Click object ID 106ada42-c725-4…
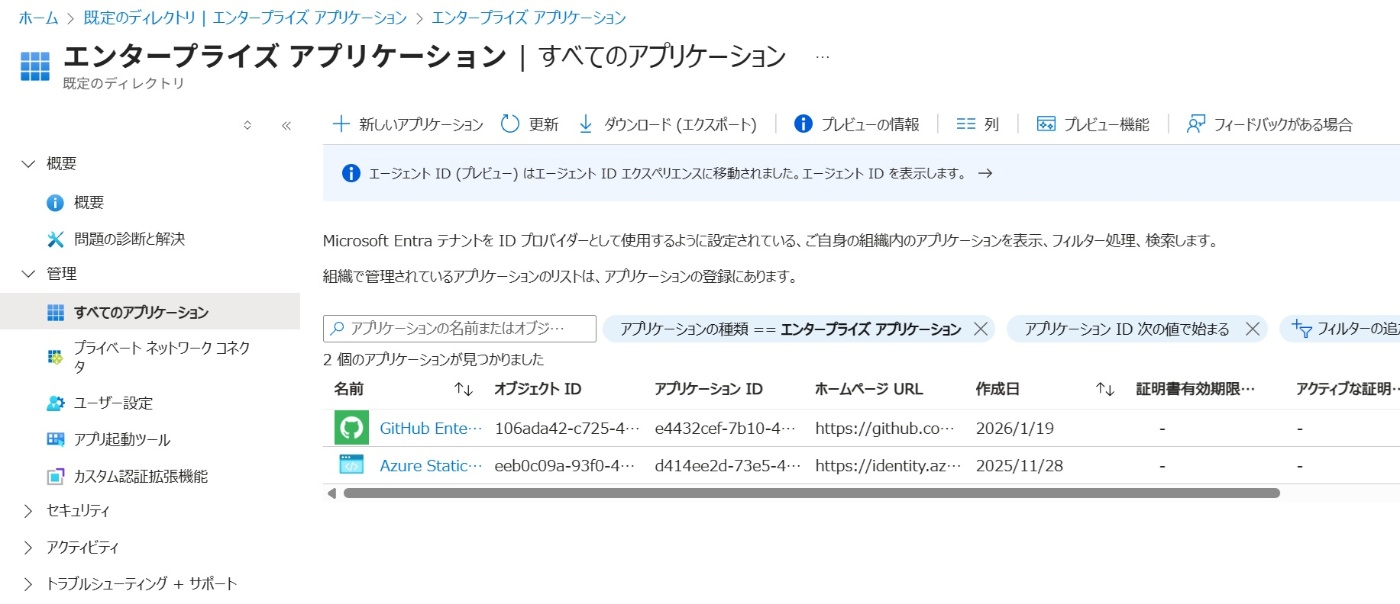1400x604 pixels. [567, 428]
